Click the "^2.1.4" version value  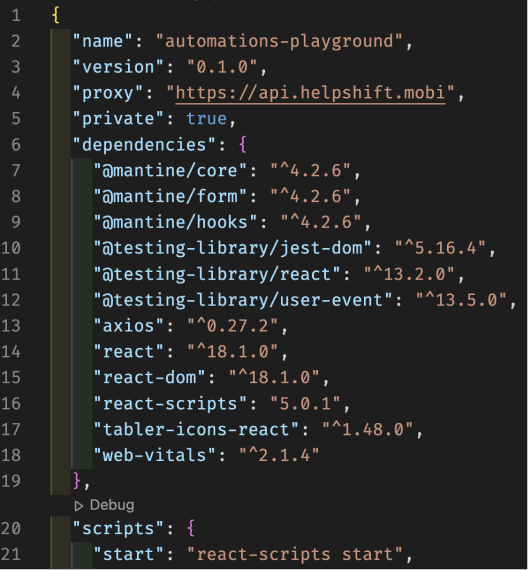click(279, 455)
